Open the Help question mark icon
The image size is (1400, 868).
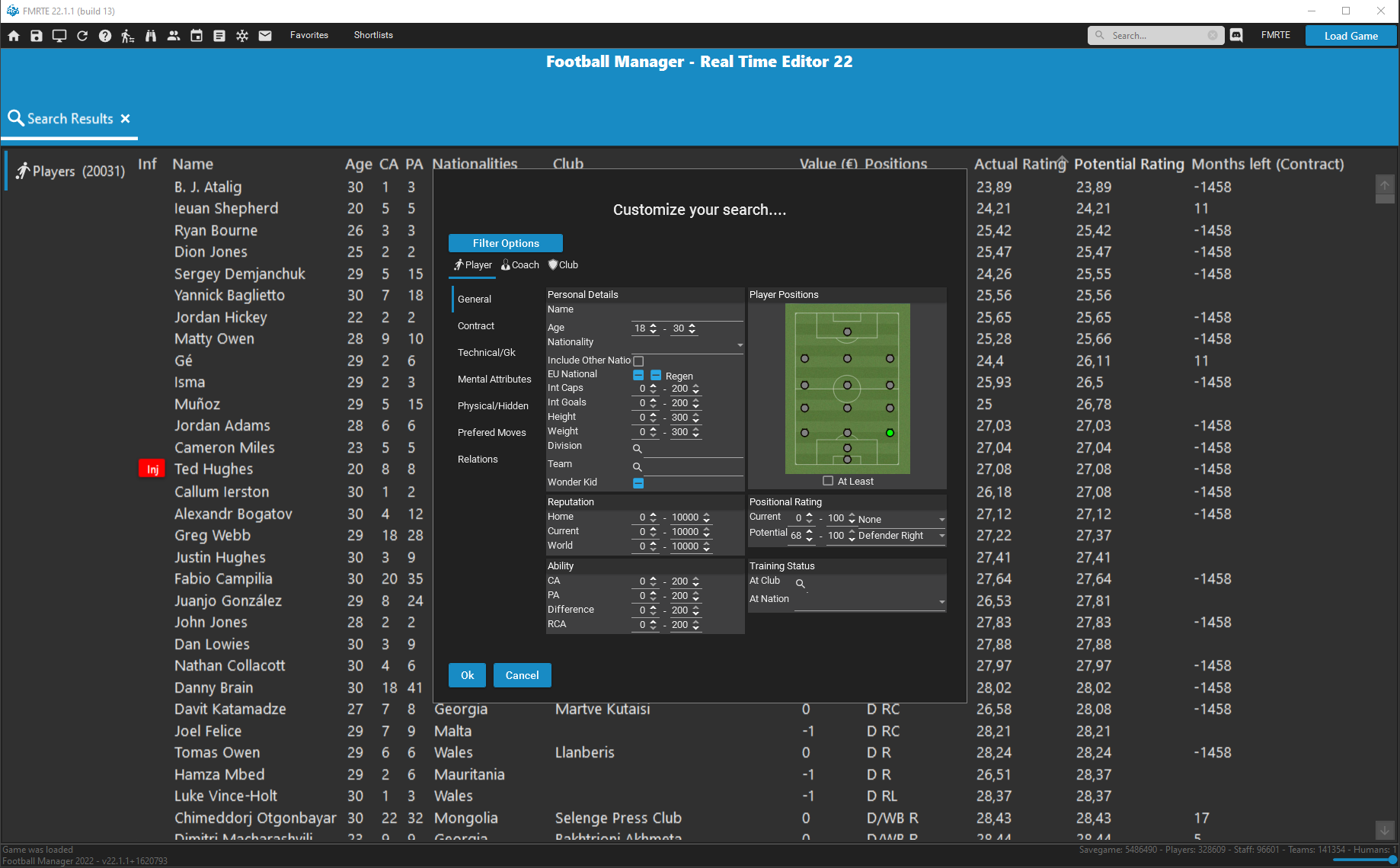(x=105, y=36)
